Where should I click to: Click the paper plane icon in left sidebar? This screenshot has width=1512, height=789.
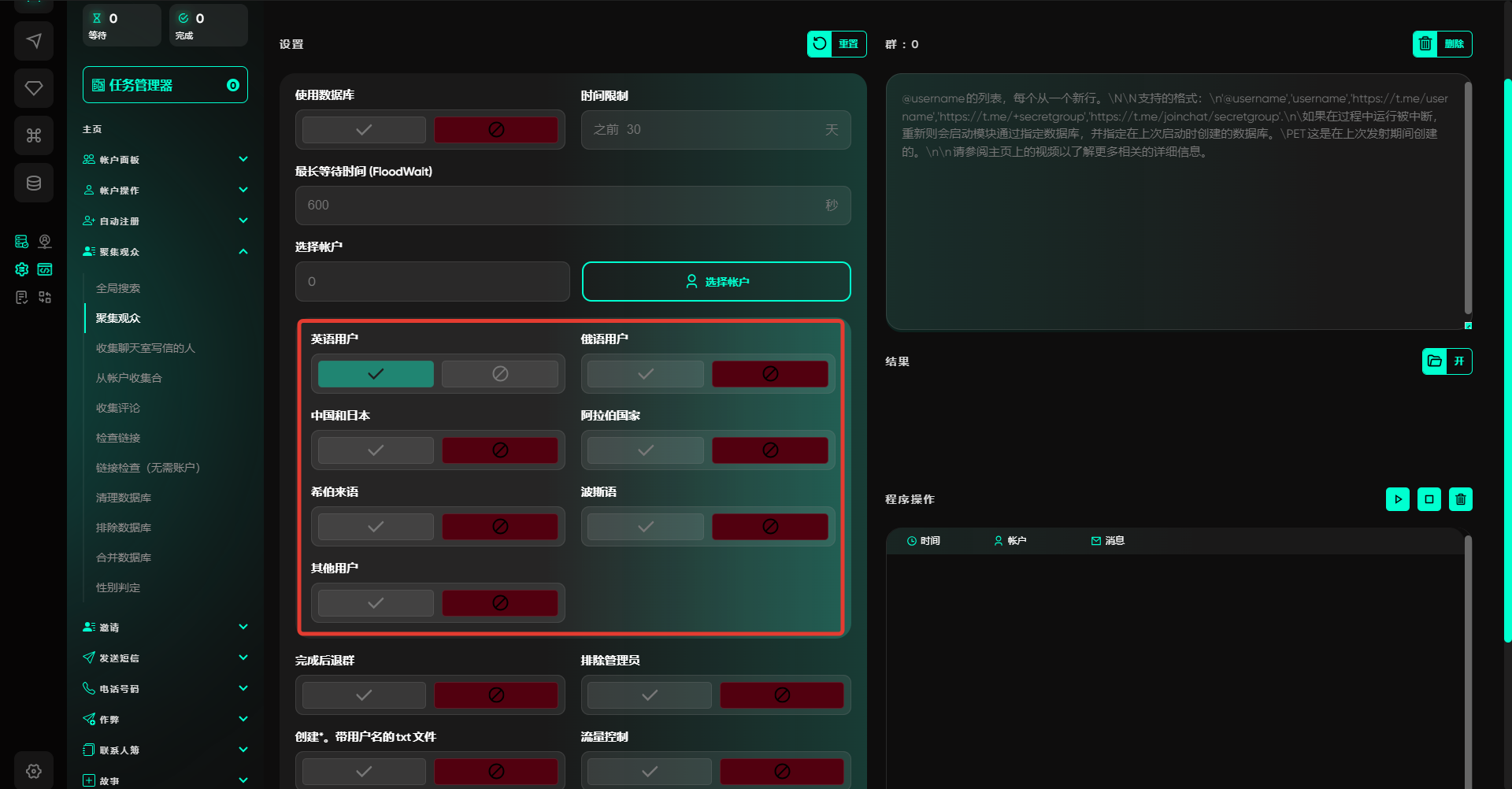coord(34,41)
